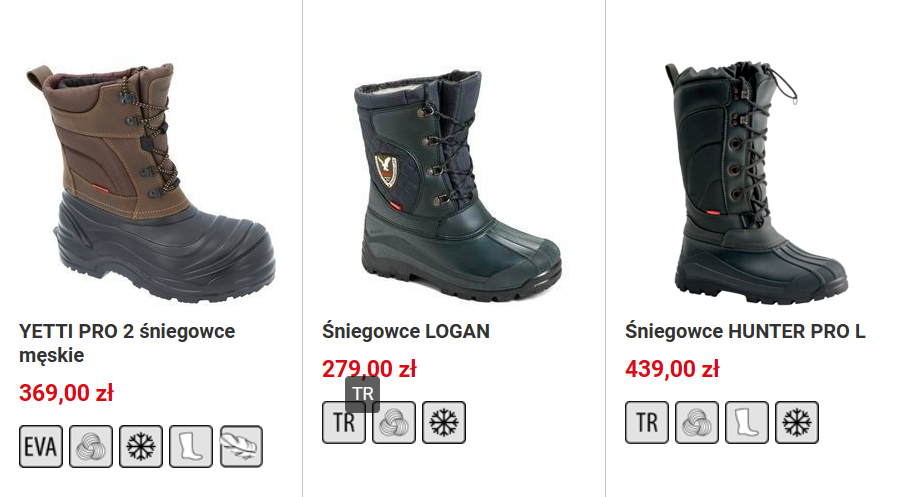Click the feather lightweight icon under YETTI PRO 2
Viewport: 906px width, 497px height.
[241, 447]
